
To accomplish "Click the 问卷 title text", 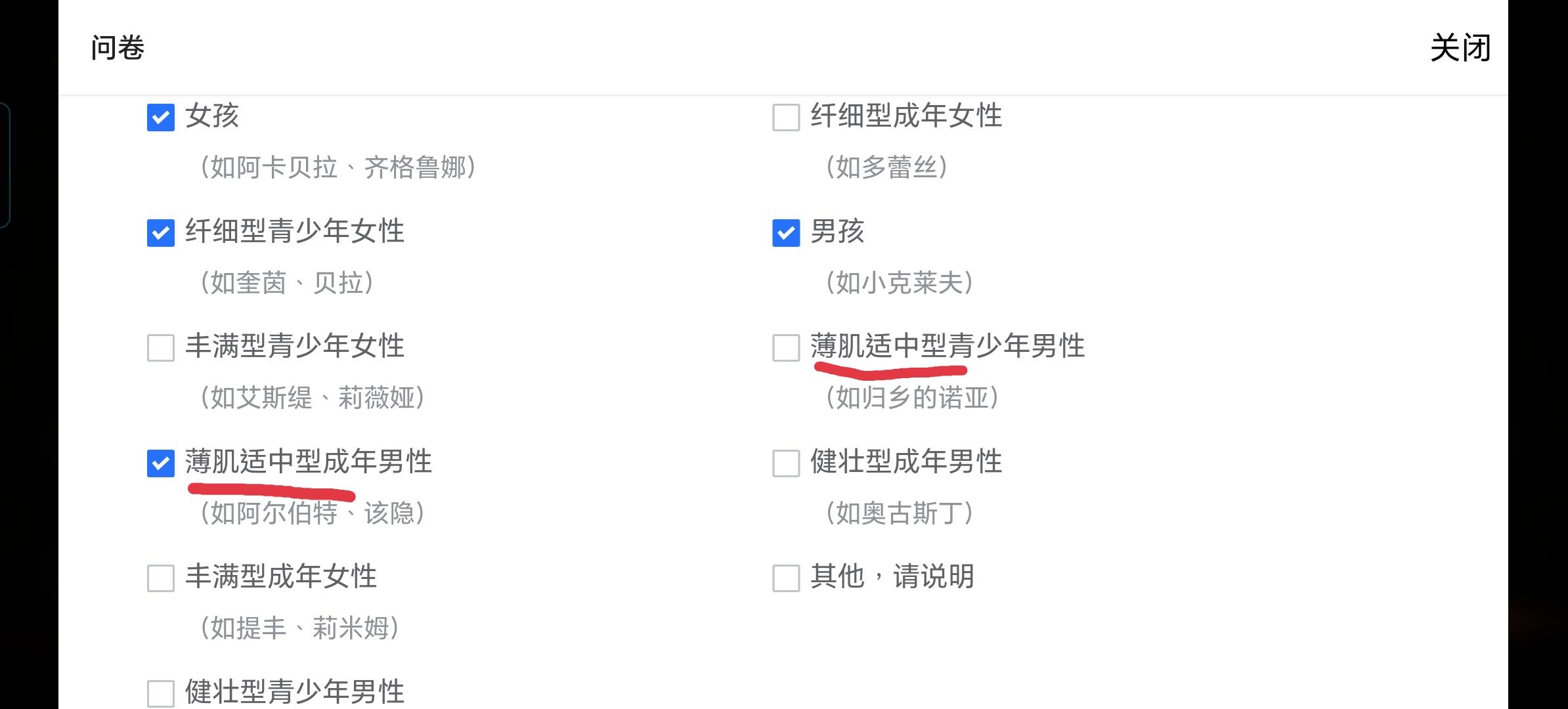I will coord(118,48).
